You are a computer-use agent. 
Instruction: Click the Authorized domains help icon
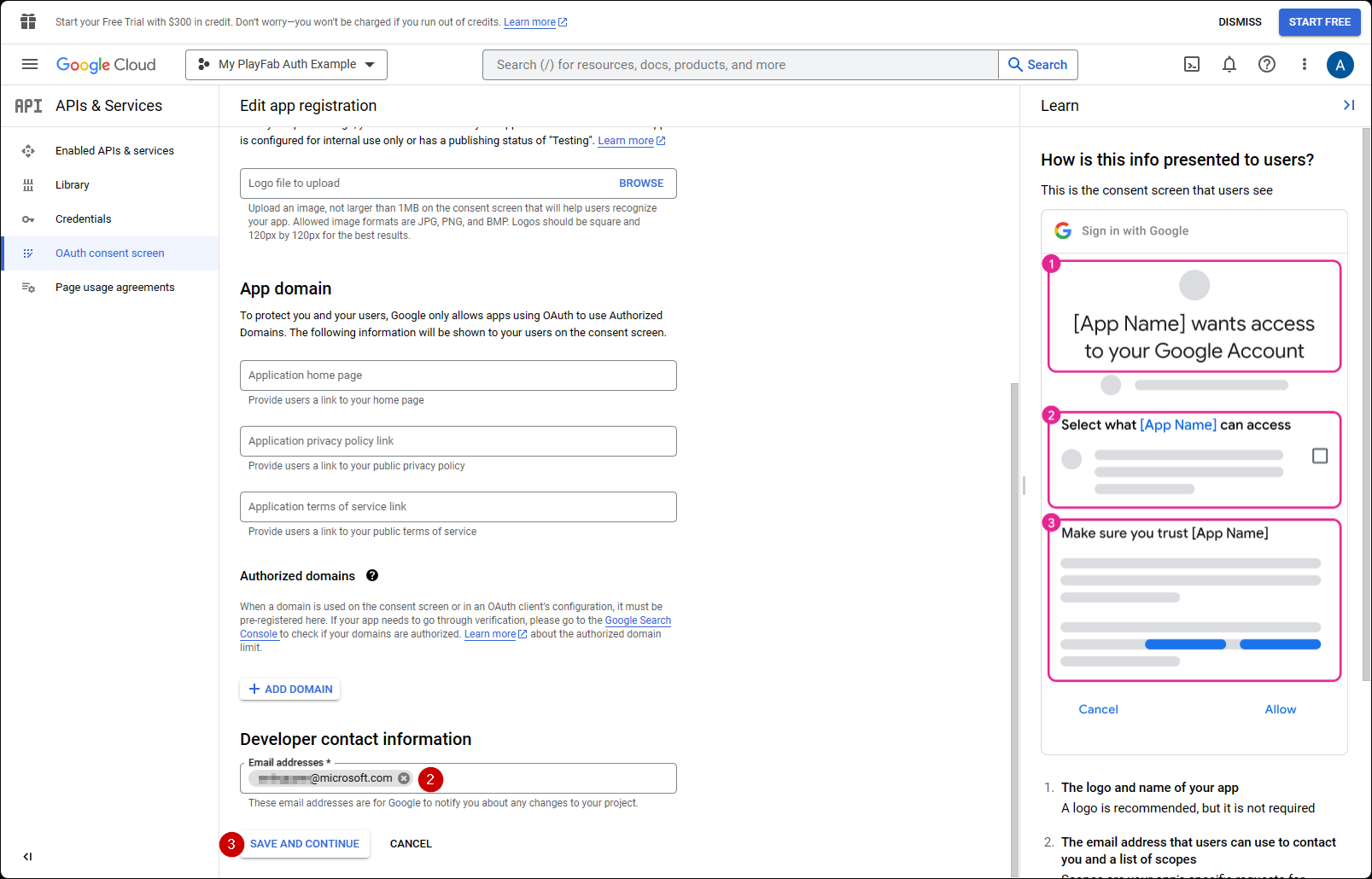[372, 575]
